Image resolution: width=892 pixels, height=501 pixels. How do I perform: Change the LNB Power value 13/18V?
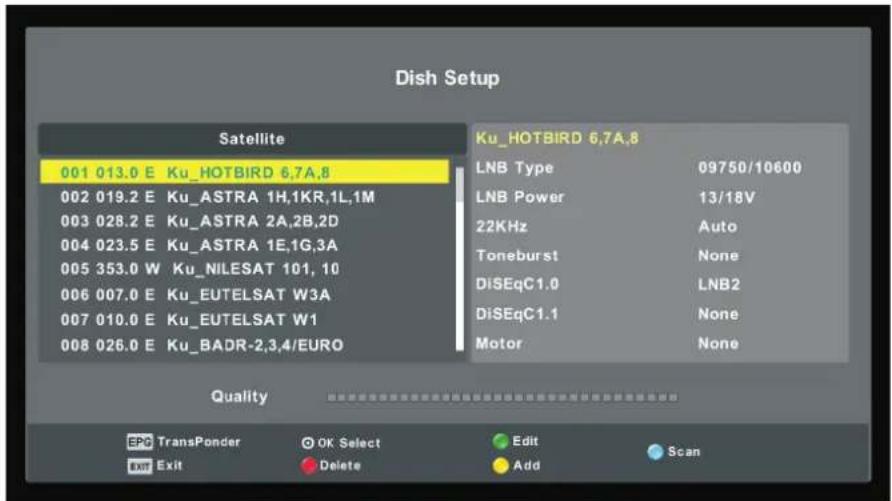(726, 197)
